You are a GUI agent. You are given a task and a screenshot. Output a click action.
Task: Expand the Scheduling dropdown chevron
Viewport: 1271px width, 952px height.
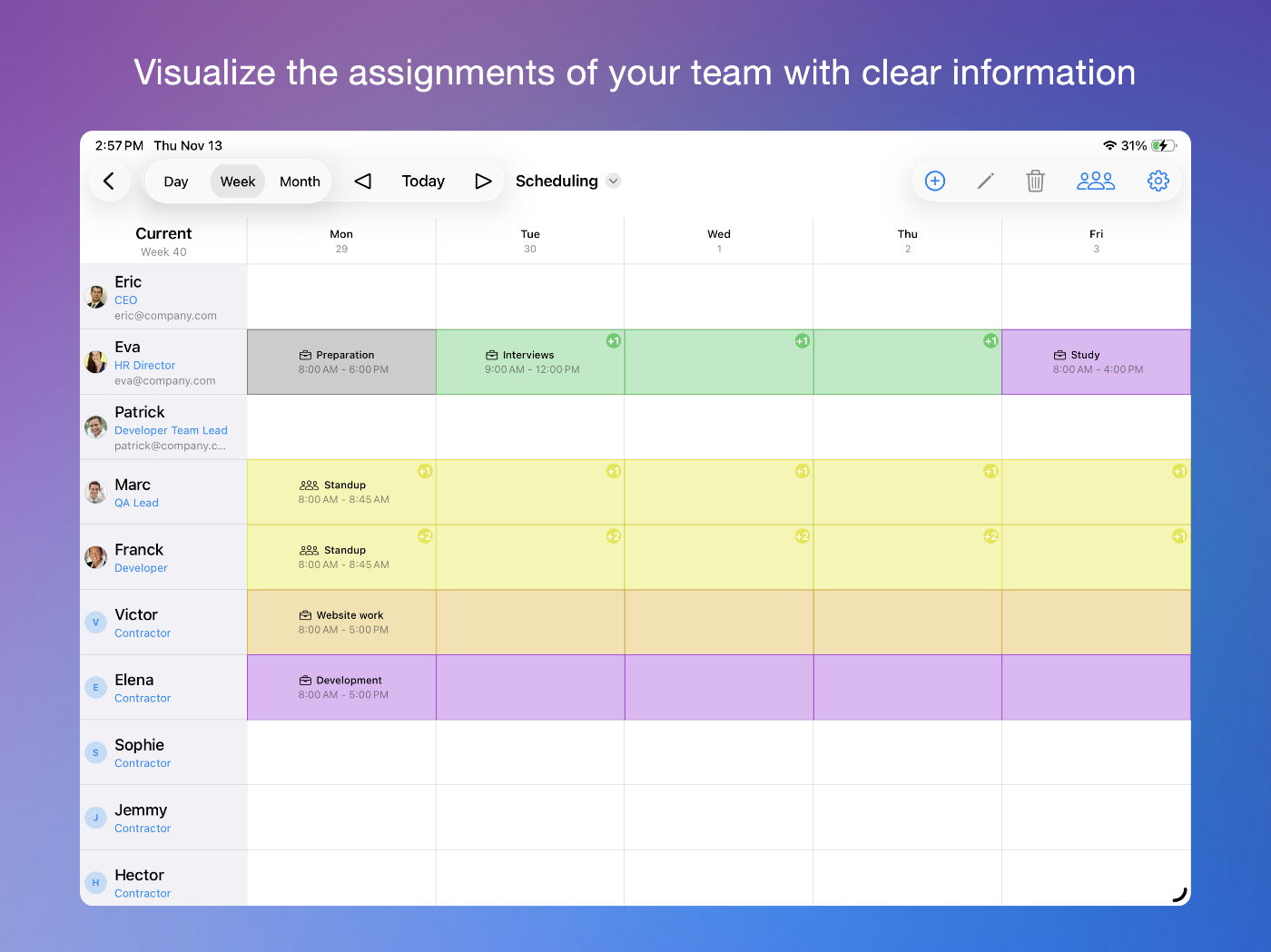(x=614, y=182)
